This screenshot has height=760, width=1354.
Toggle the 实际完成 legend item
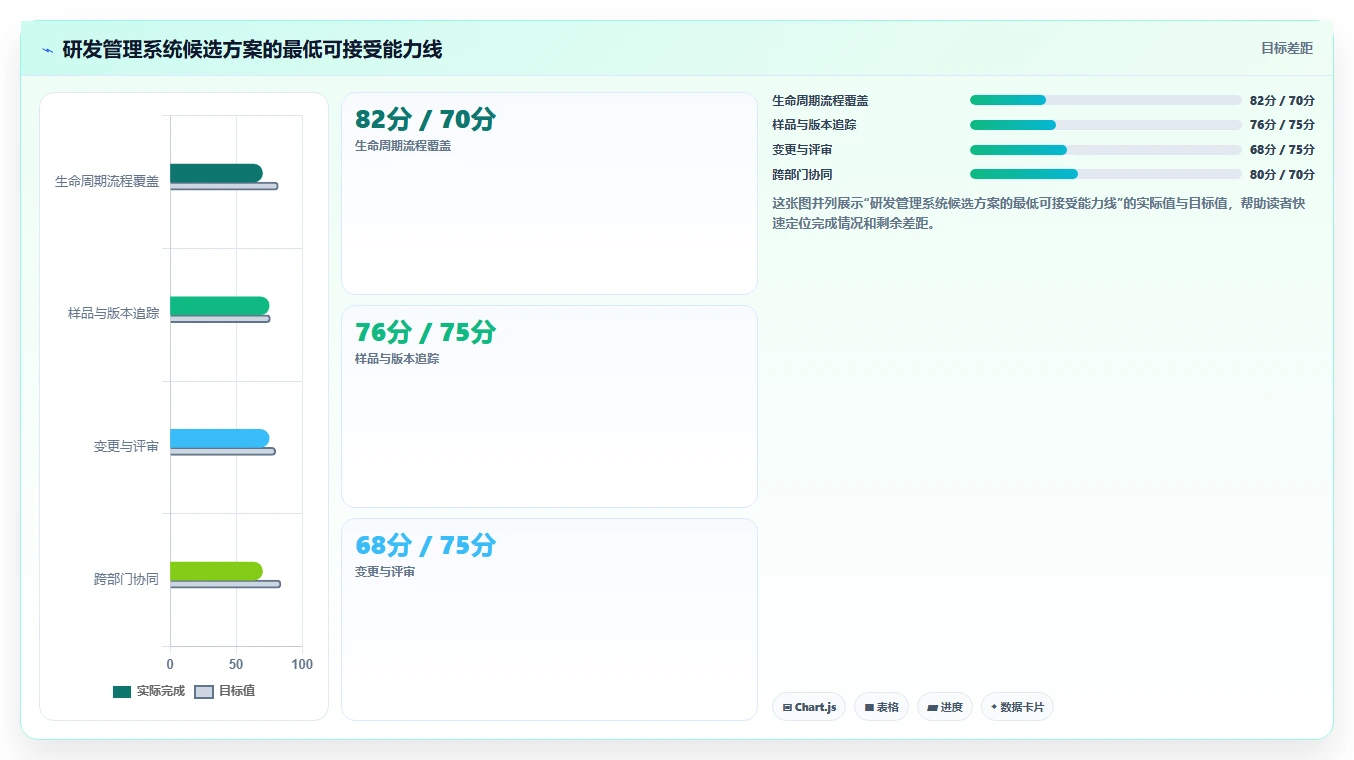(x=149, y=691)
